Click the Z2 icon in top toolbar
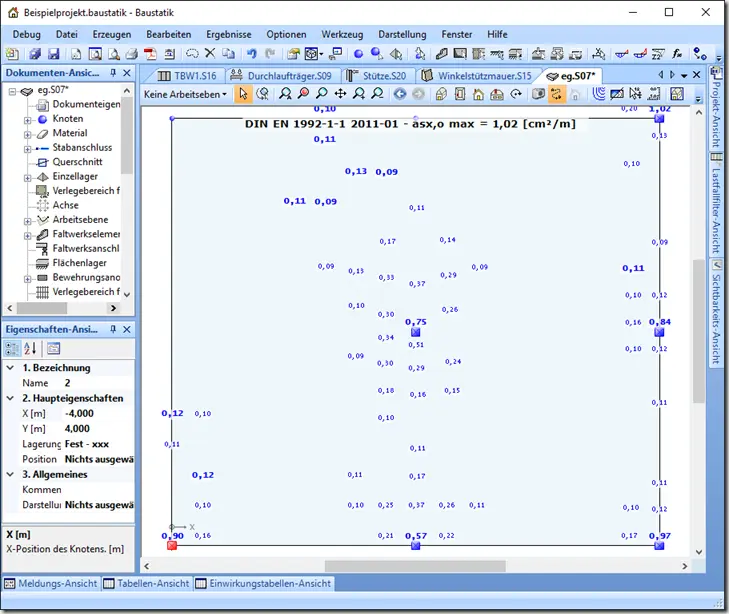Screen dimensions: 729x614 [x=658, y=54]
